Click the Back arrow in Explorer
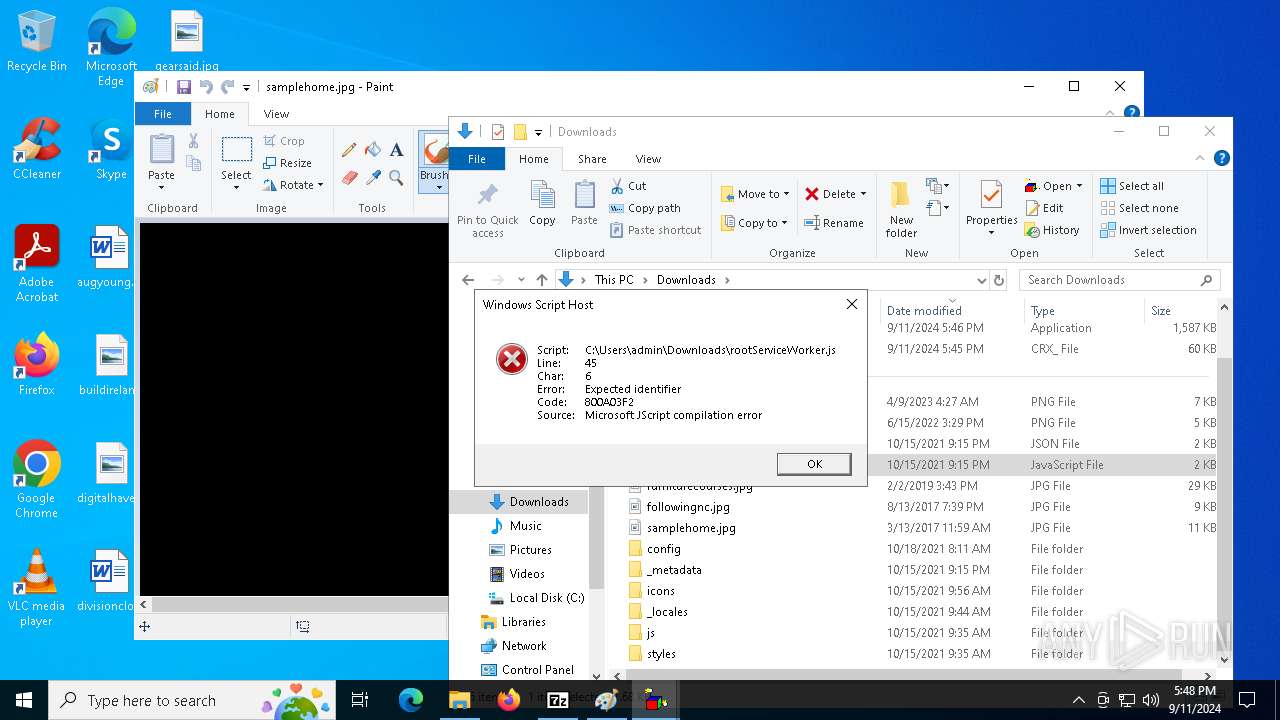 coord(468,280)
